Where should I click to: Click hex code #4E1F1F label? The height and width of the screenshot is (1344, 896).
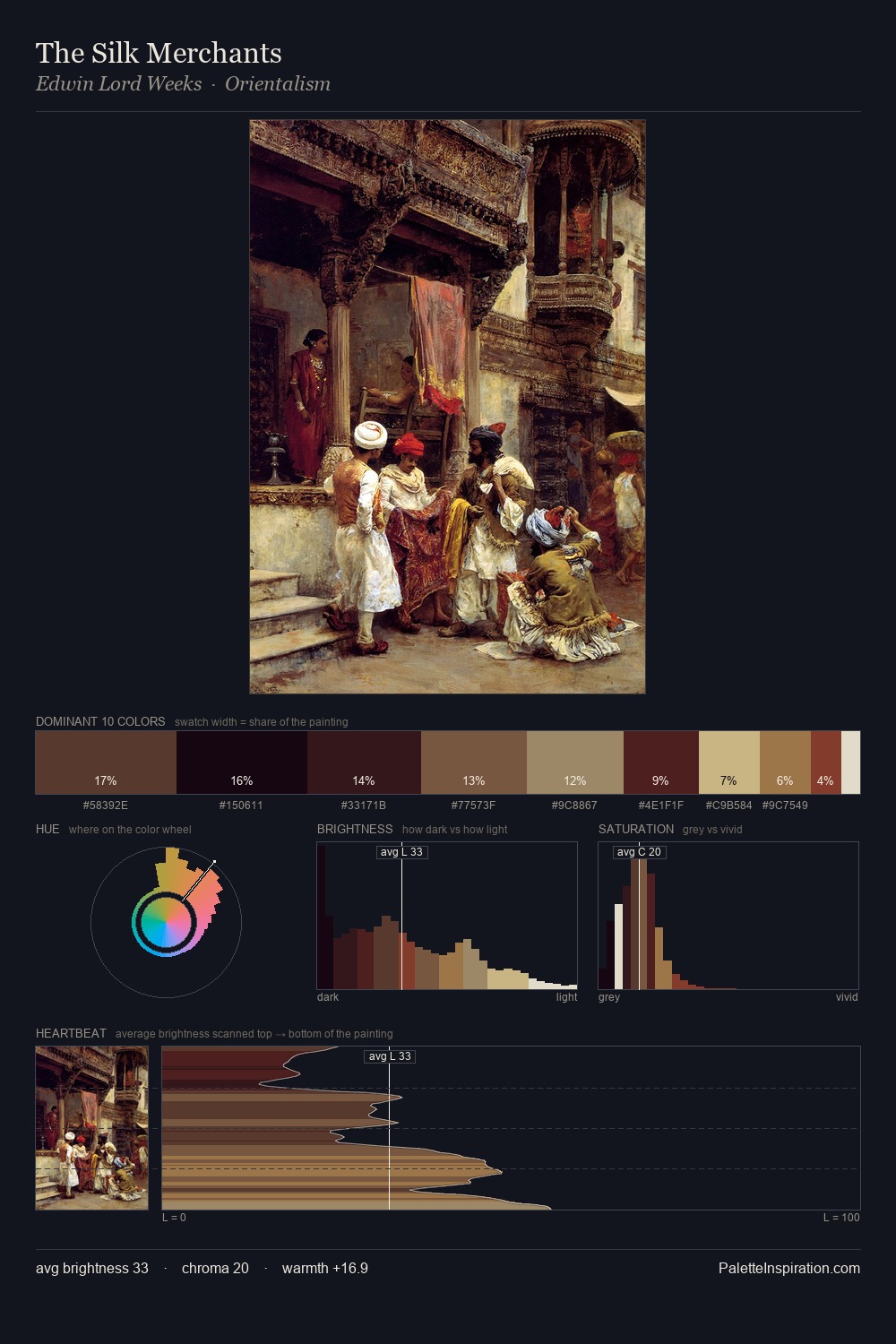coord(660,806)
